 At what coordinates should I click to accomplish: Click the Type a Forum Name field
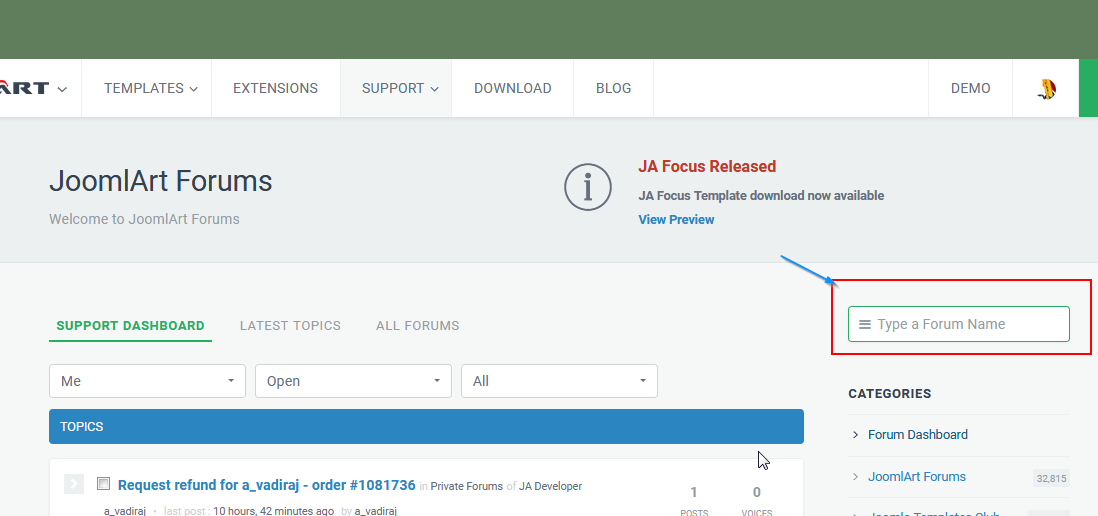pos(959,324)
